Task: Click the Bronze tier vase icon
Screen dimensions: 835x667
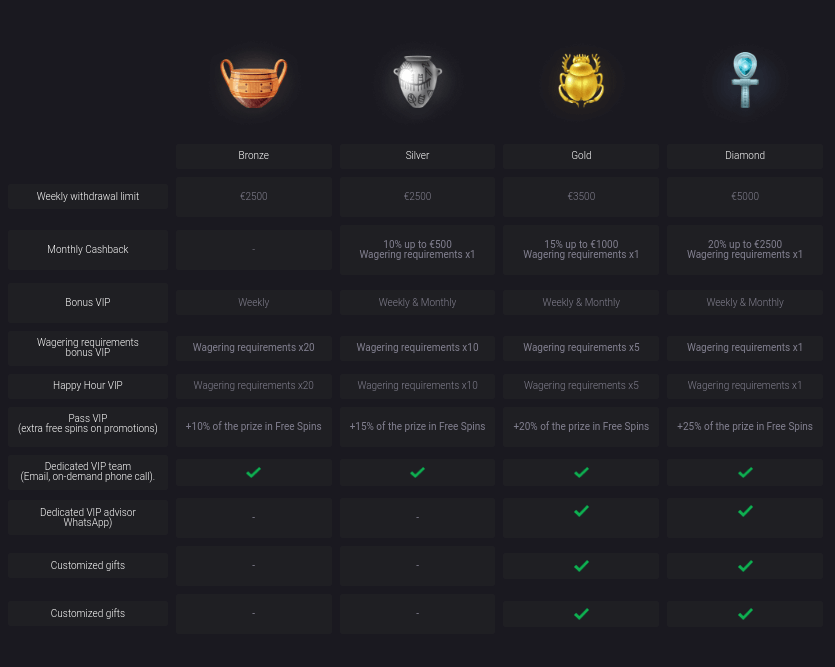Action: [254, 81]
